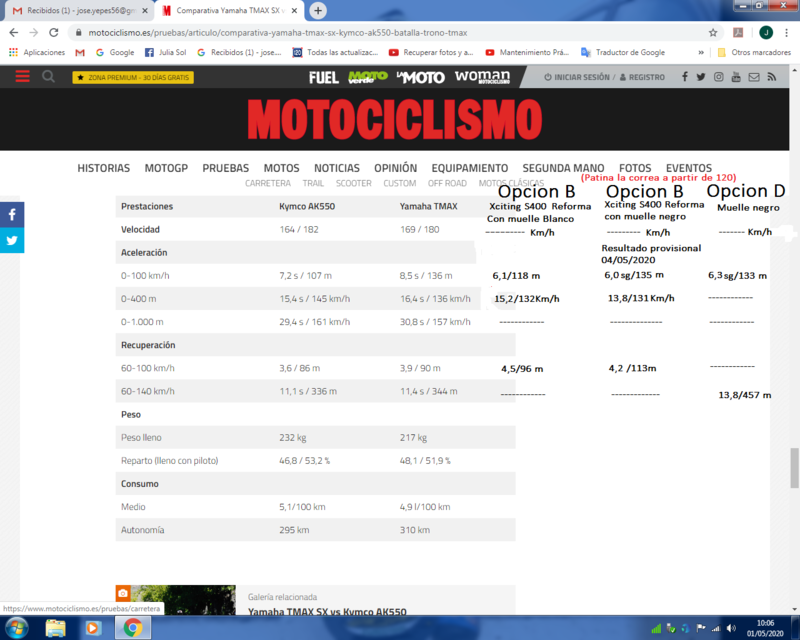Click the RSS feed icon
800x640 pixels.
tap(771, 77)
